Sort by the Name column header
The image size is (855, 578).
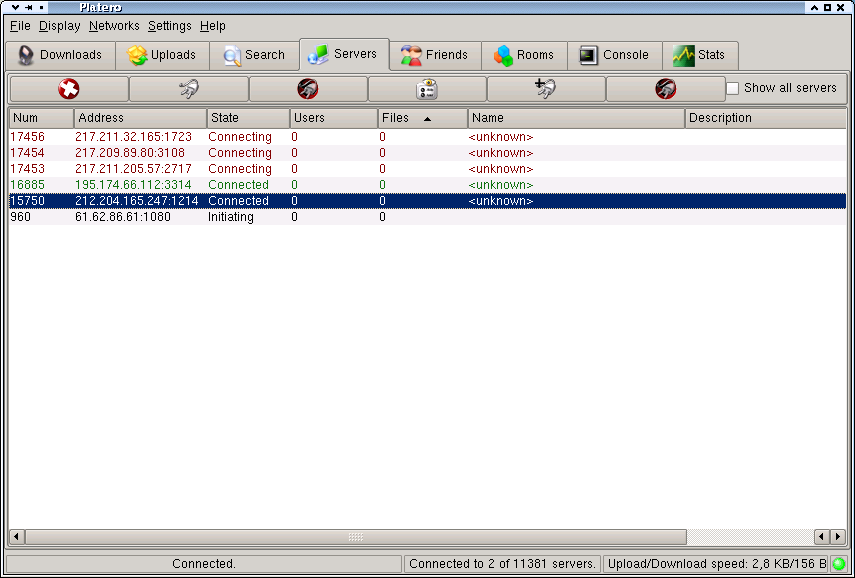coord(576,118)
